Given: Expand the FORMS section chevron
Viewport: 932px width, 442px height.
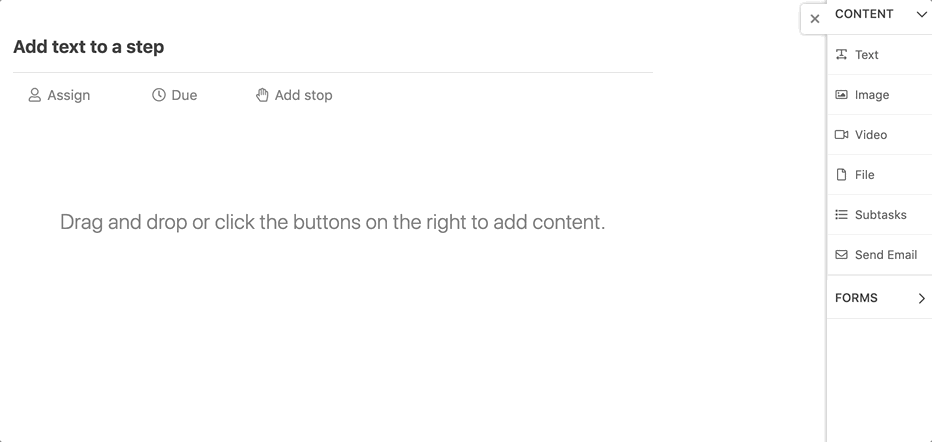Looking at the screenshot, I should [x=921, y=298].
